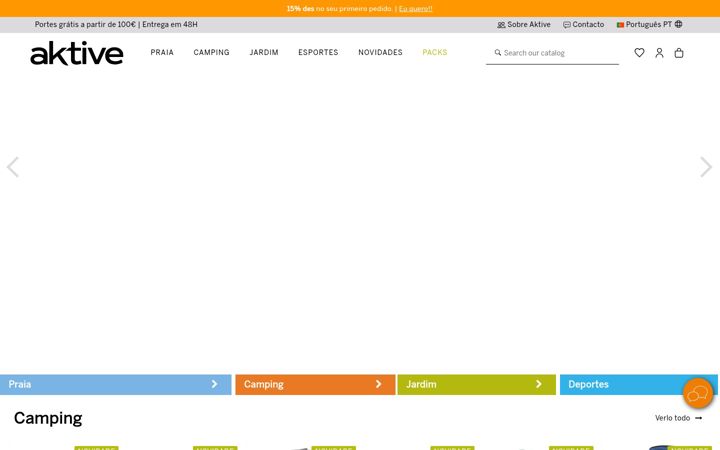Image resolution: width=720 pixels, height=450 pixels.
Task: Click the search magnifier icon
Action: 498,53
